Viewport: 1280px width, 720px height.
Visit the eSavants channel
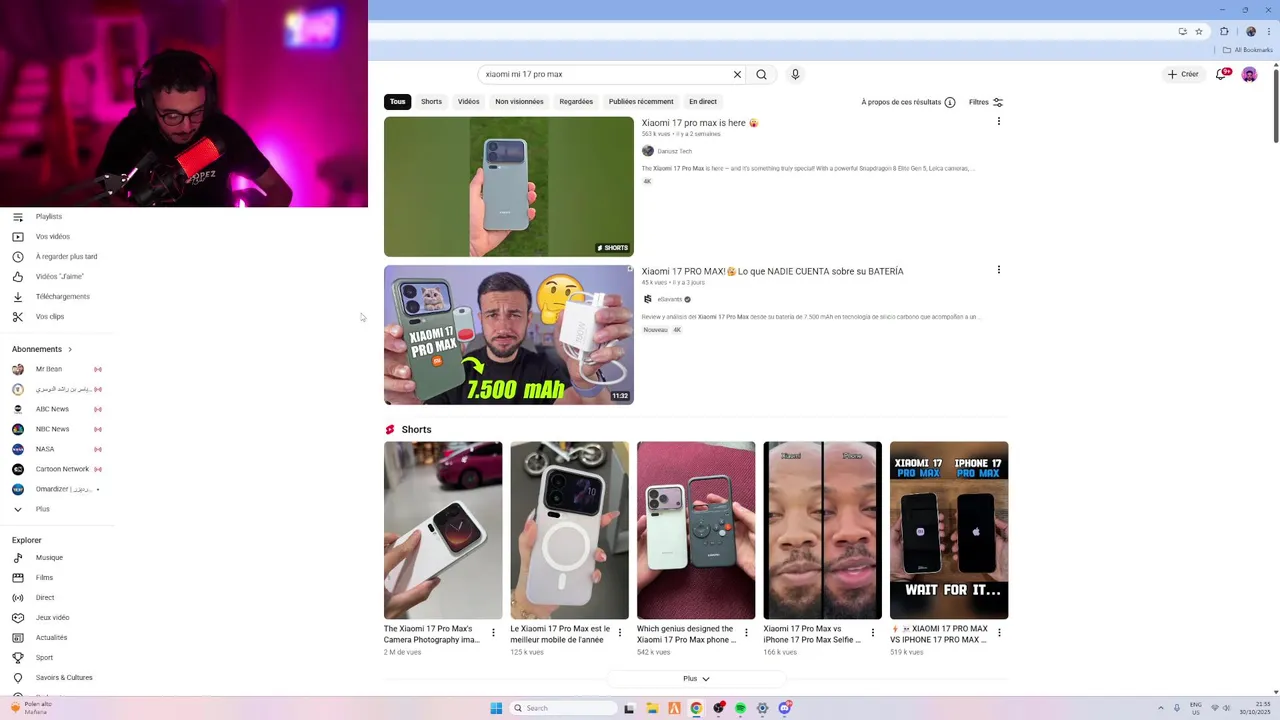pos(669,299)
